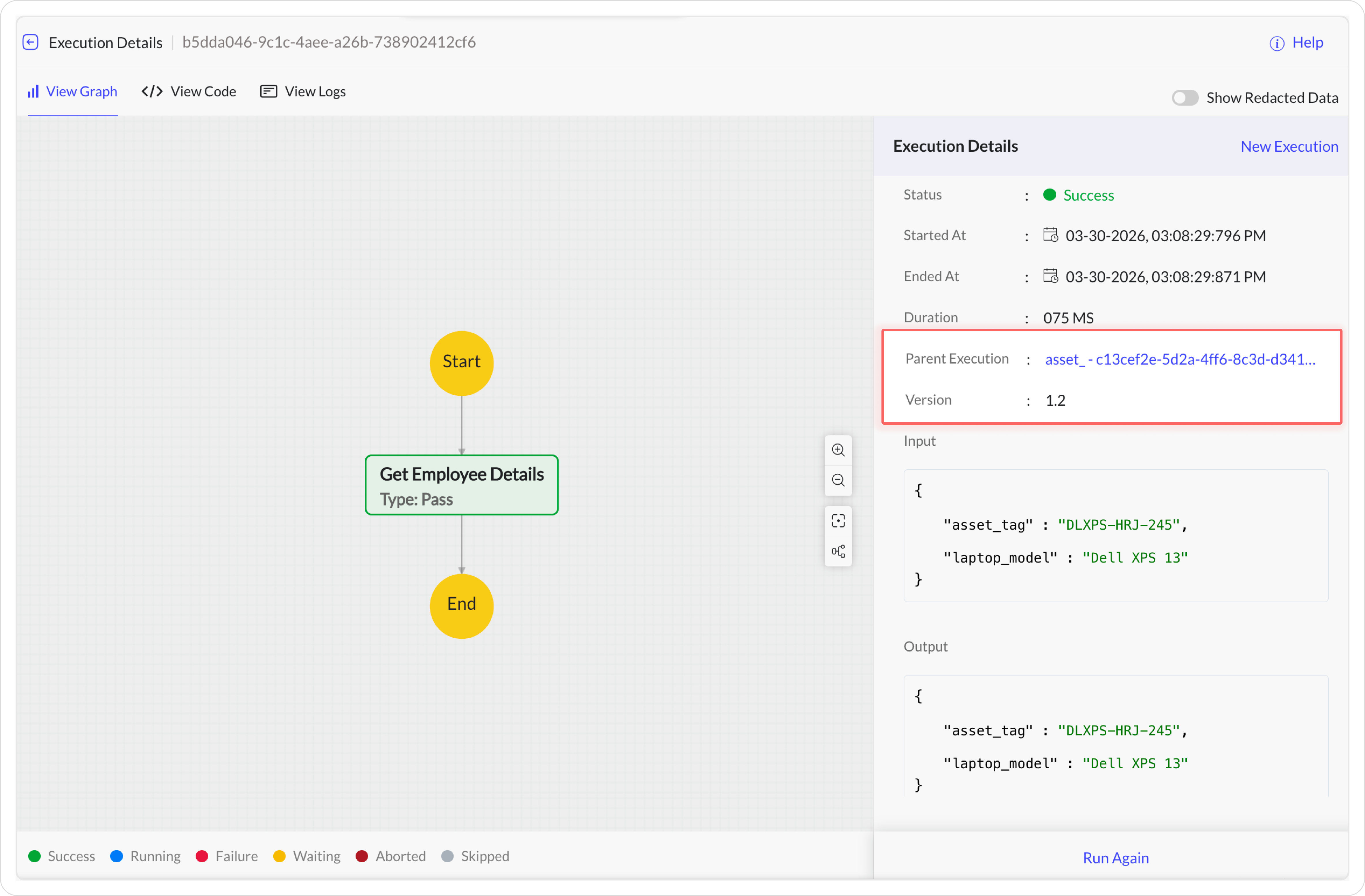Zoom out of the graph canvas
Screen dimensions: 1365x896
click(838, 480)
